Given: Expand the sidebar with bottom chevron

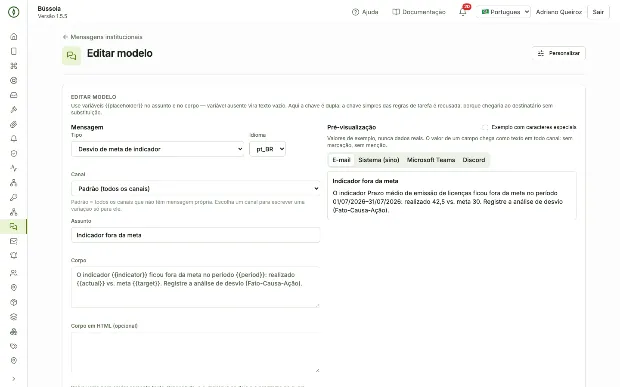Looking at the screenshot, I should click(x=13, y=379).
